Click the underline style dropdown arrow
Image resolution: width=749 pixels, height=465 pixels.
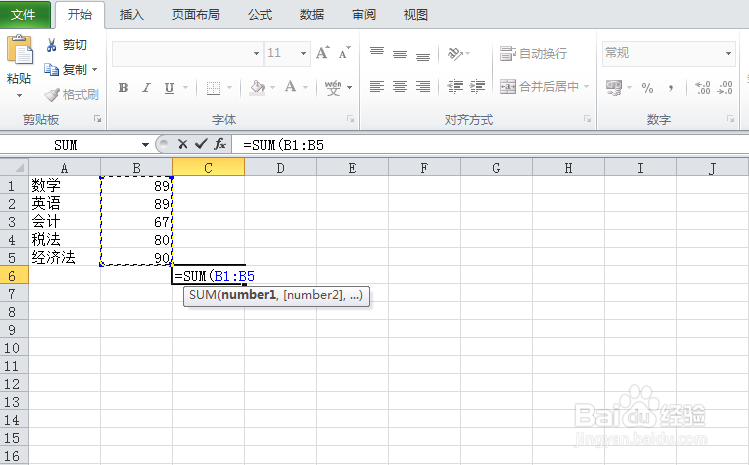click(185, 88)
